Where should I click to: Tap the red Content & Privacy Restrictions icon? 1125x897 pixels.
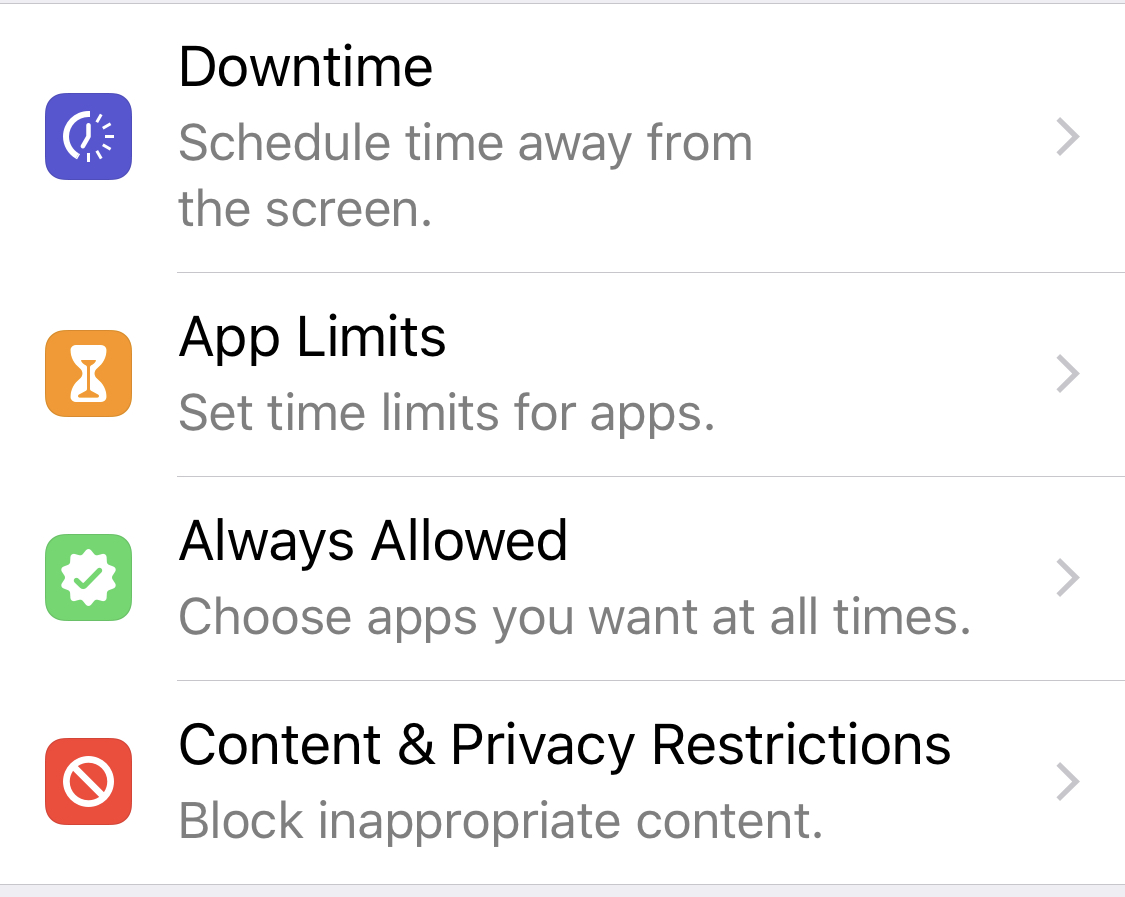tap(88, 781)
